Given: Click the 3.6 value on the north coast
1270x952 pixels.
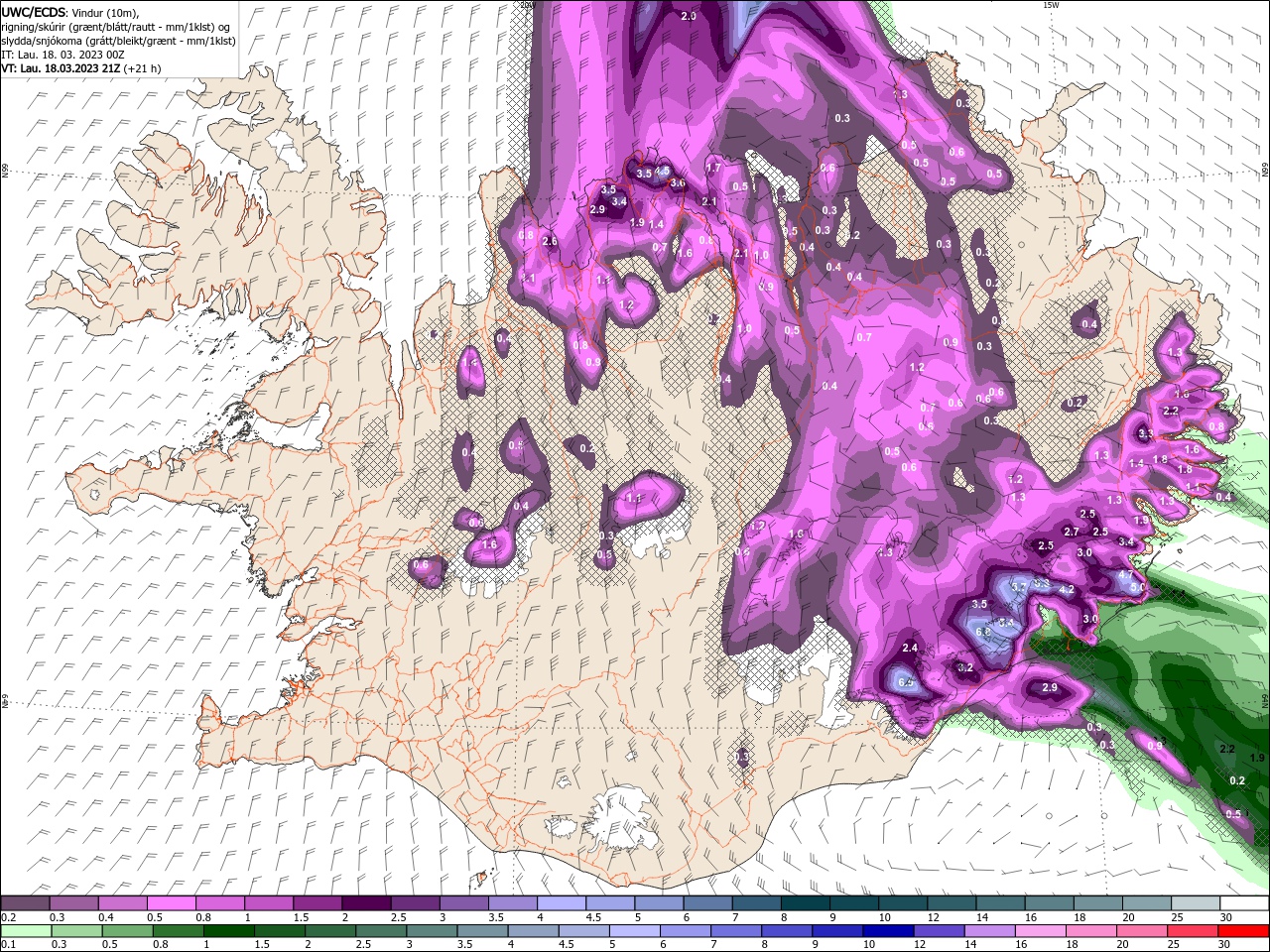Looking at the screenshot, I should coord(678,183).
